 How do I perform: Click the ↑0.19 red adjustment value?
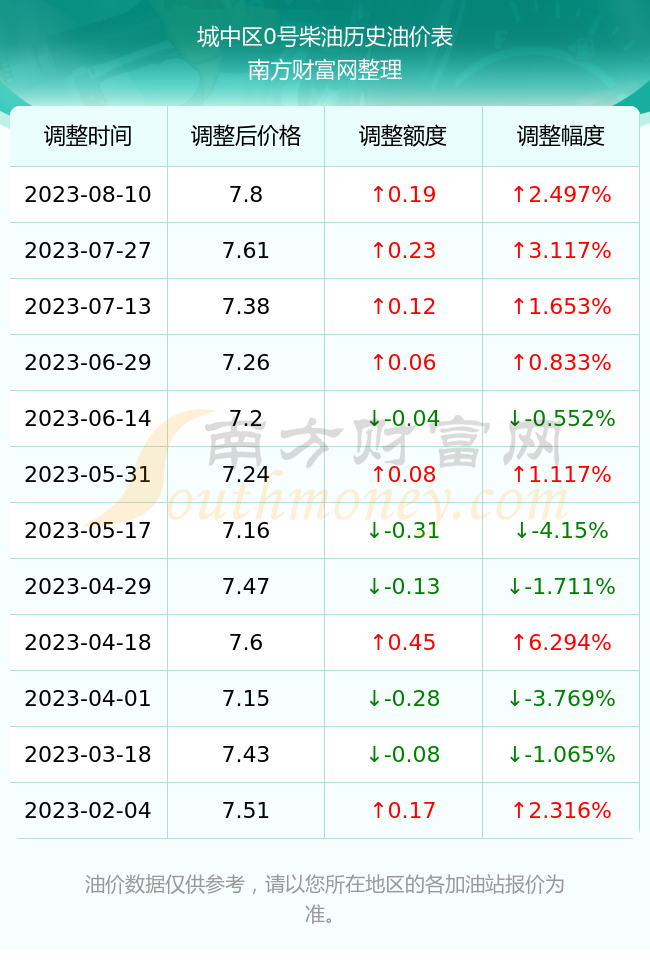point(403,194)
